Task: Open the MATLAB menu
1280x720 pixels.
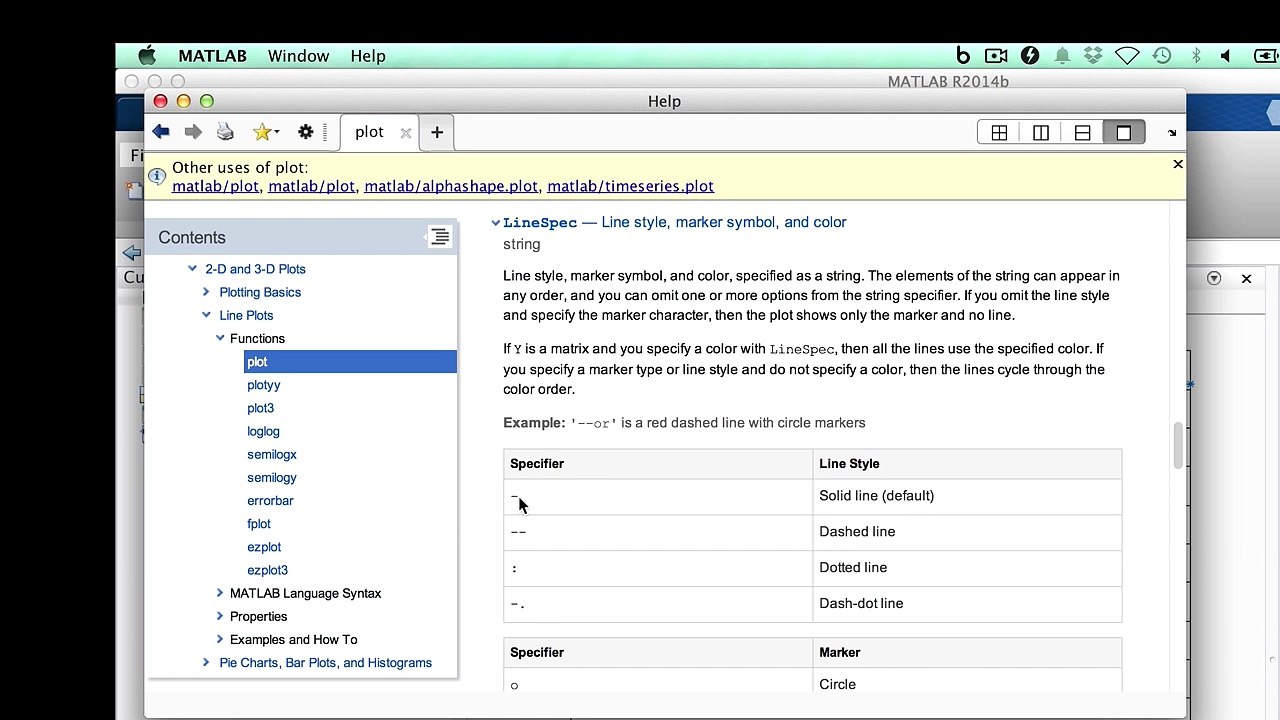Action: click(x=212, y=56)
